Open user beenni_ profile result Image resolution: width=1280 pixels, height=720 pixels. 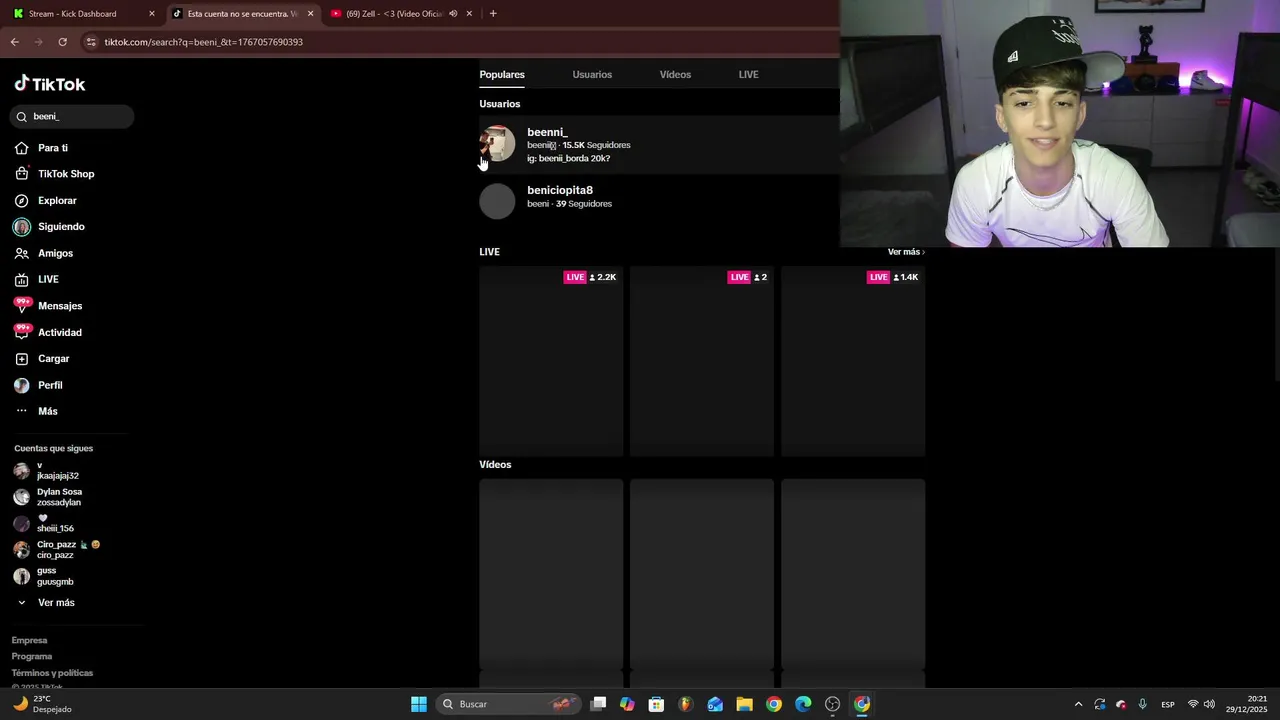tap(659, 145)
